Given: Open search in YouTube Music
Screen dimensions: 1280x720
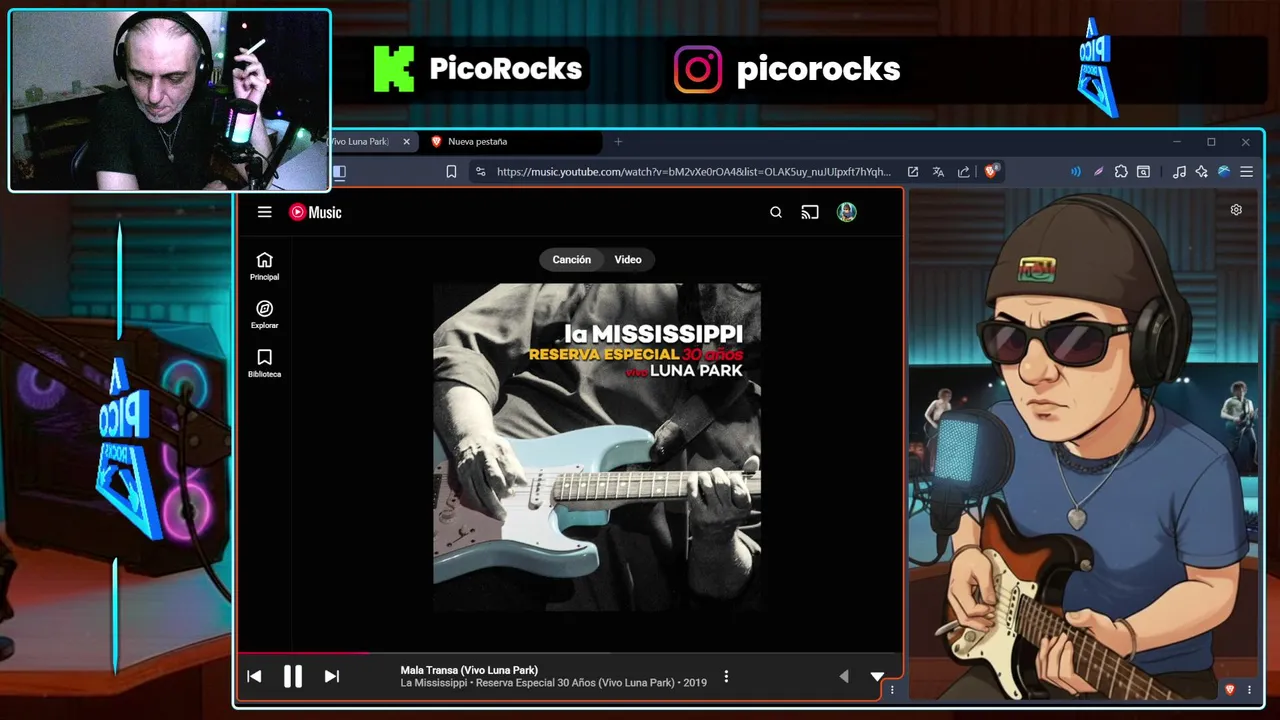Looking at the screenshot, I should click(776, 212).
